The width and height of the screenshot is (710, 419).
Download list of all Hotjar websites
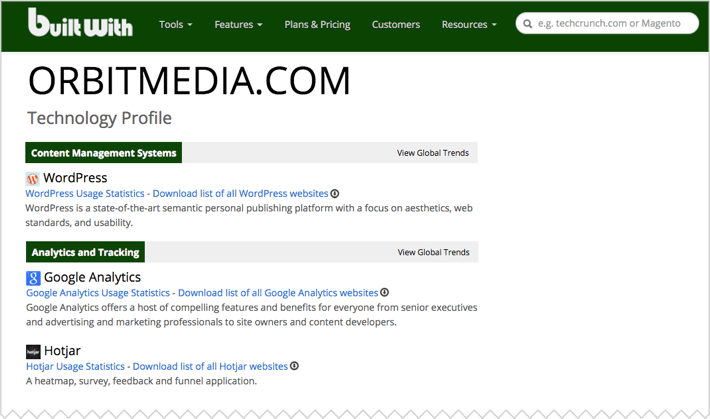click(x=210, y=366)
